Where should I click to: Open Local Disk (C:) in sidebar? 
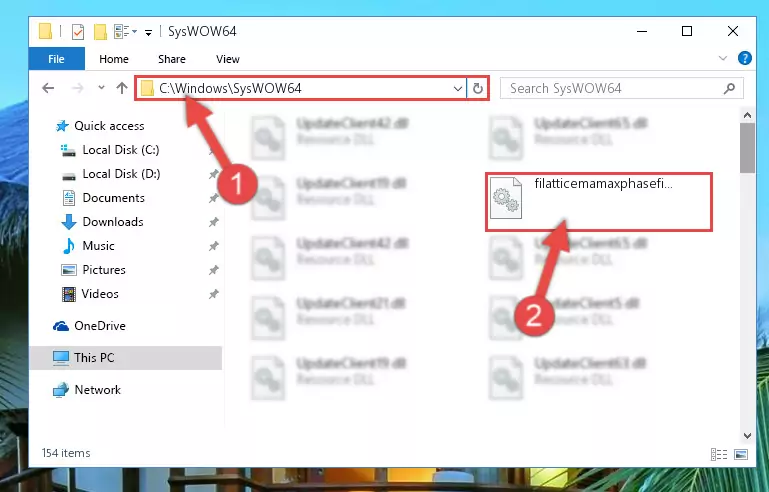coord(121,150)
